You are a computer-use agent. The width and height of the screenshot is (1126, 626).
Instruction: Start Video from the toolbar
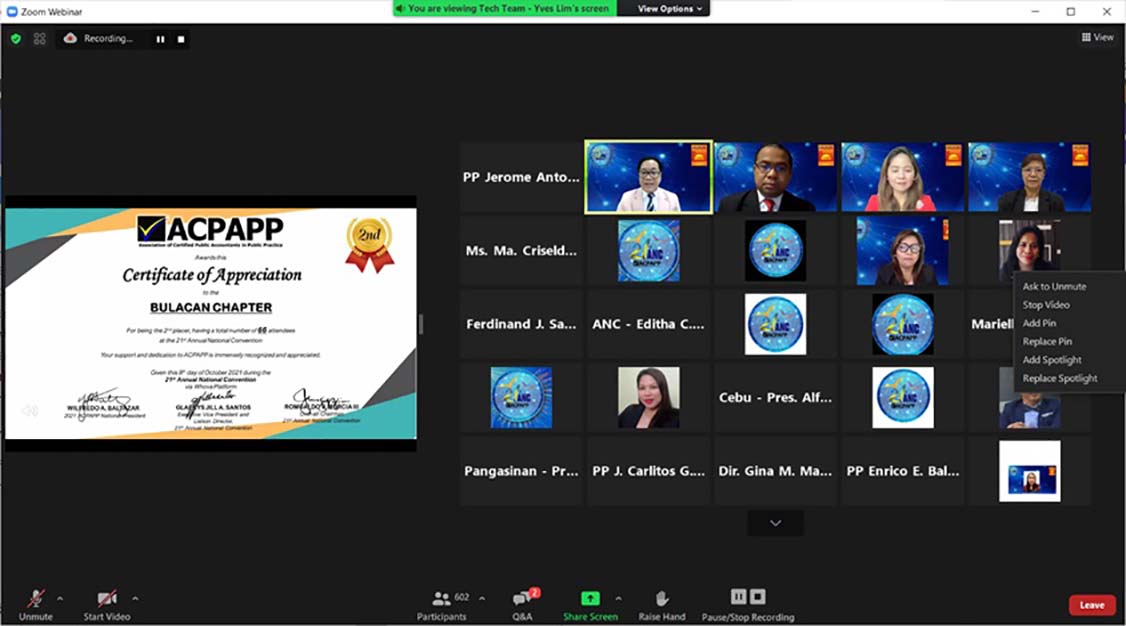pos(106,605)
